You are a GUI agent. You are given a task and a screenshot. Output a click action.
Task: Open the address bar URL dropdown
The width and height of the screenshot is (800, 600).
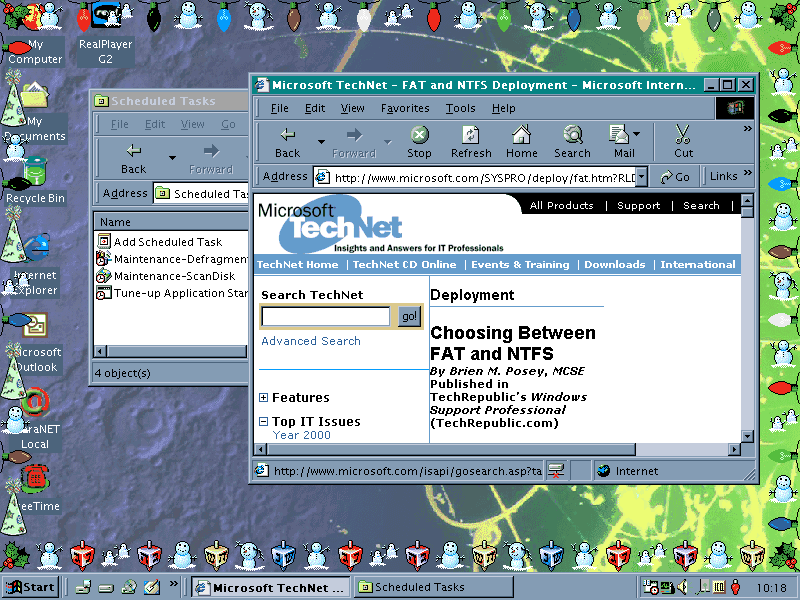(640, 177)
